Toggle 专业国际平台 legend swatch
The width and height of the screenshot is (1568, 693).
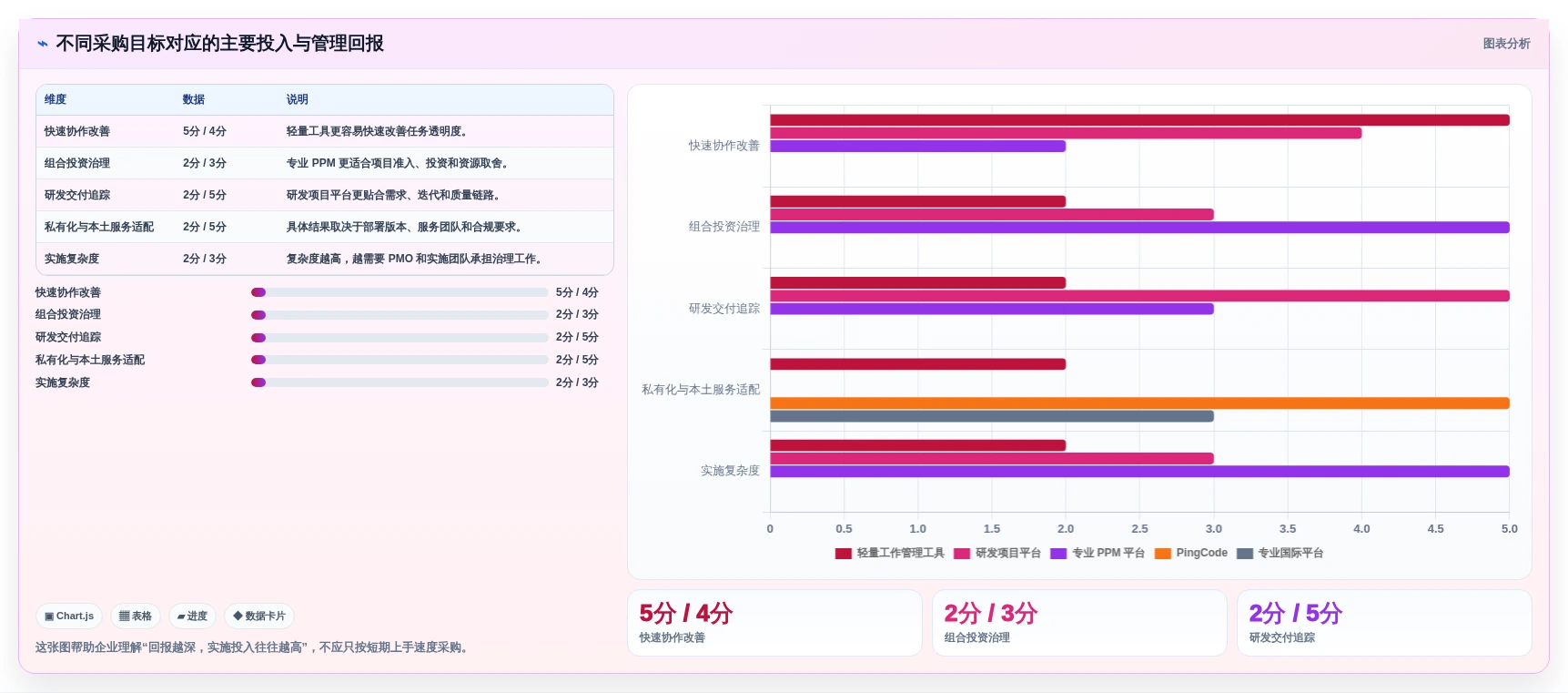1245,554
